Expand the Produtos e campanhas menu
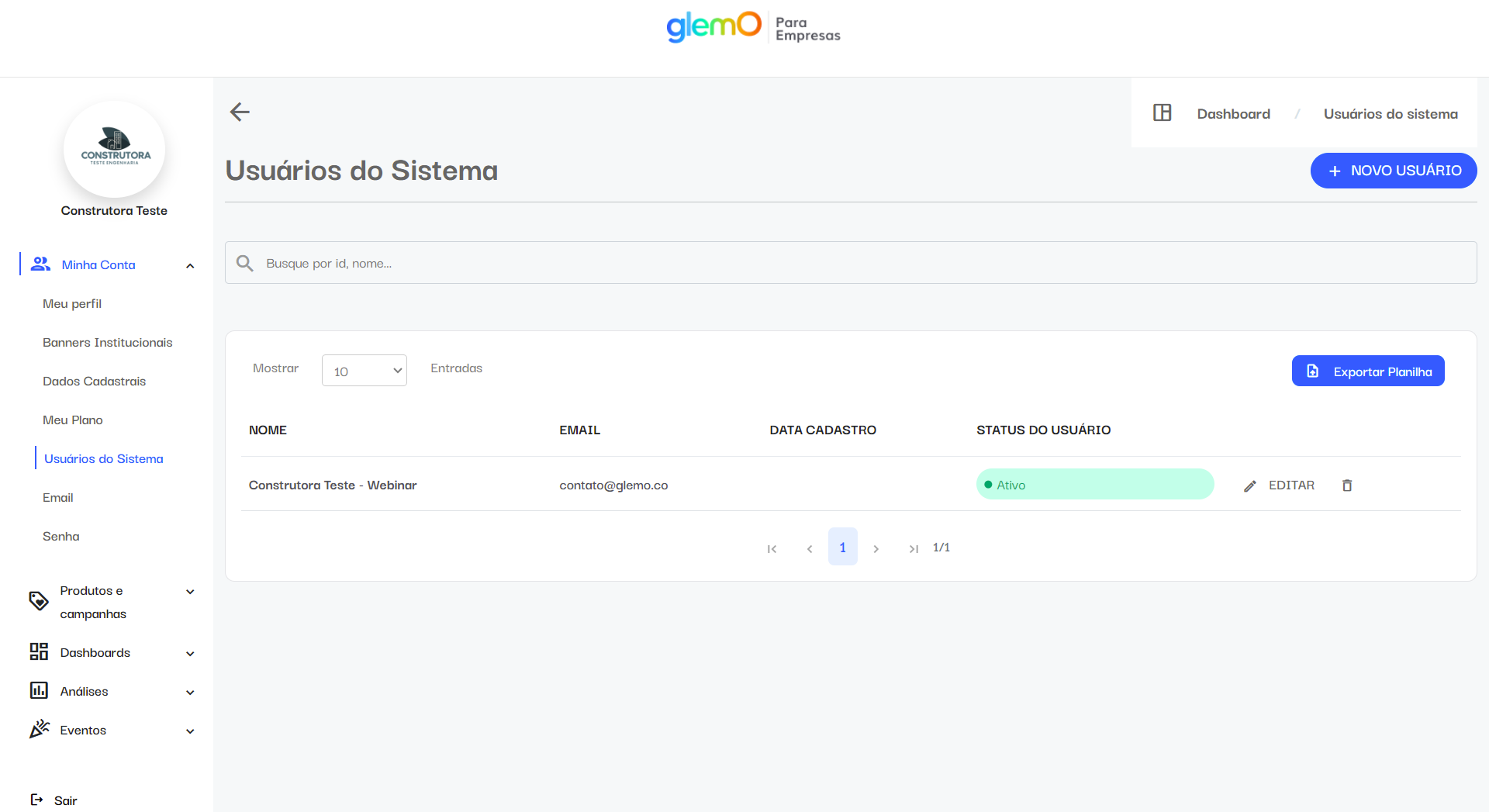Viewport: 1489px width, 812px height. [190, 592]
